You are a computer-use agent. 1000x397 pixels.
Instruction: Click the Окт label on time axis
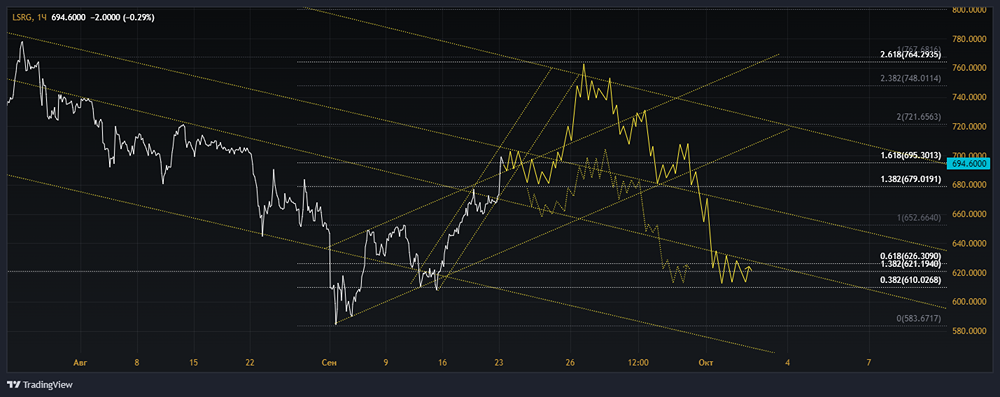click(x=705, y=363)
